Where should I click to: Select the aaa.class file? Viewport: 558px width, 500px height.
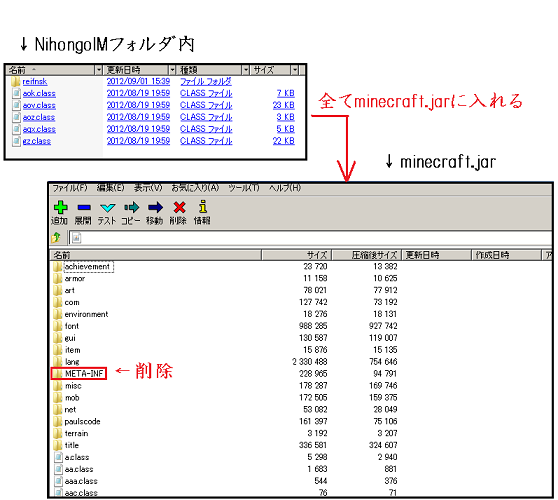pos(81,481)
